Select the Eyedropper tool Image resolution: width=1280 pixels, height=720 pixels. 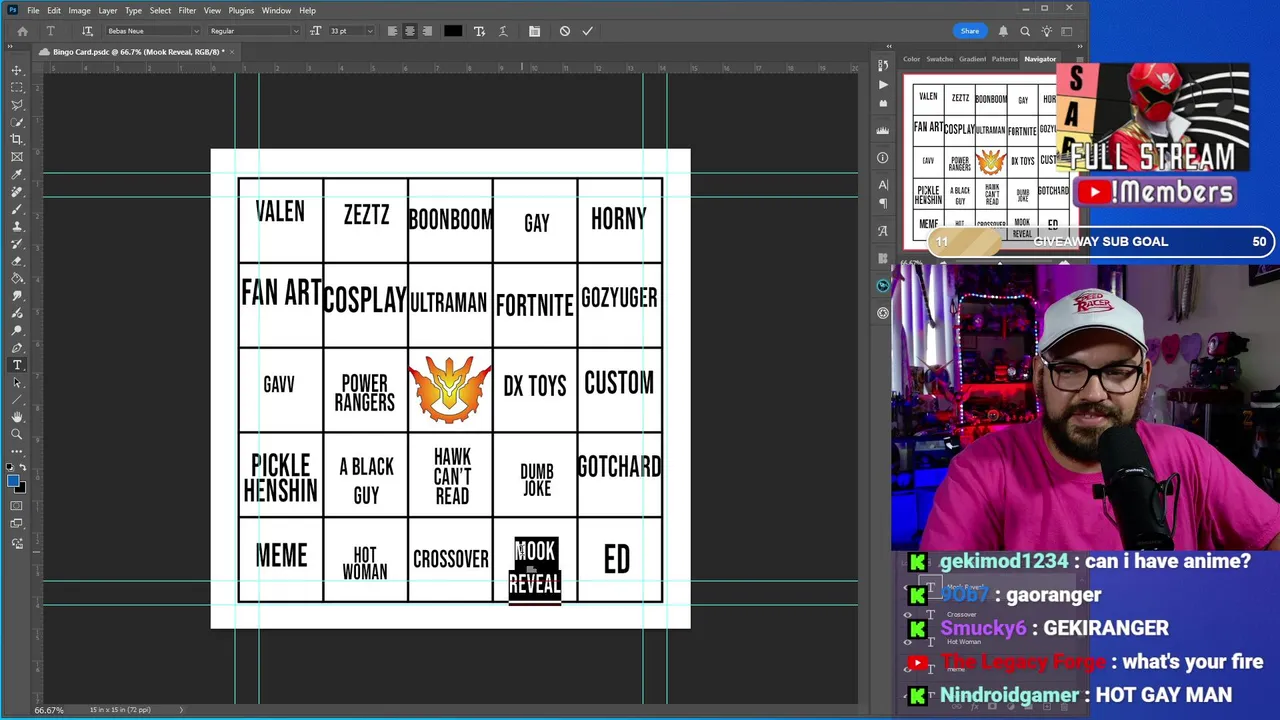tap(17, 174)
